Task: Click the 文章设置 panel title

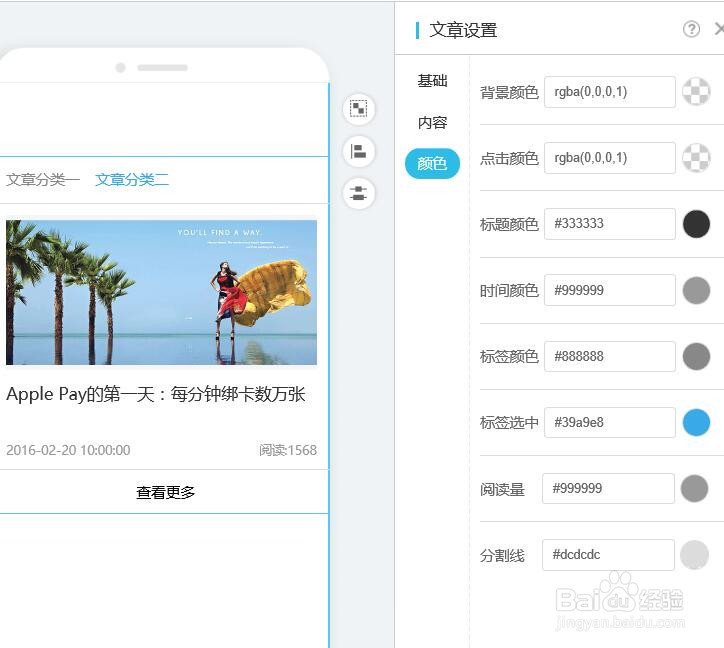Action: pos(463,30)
